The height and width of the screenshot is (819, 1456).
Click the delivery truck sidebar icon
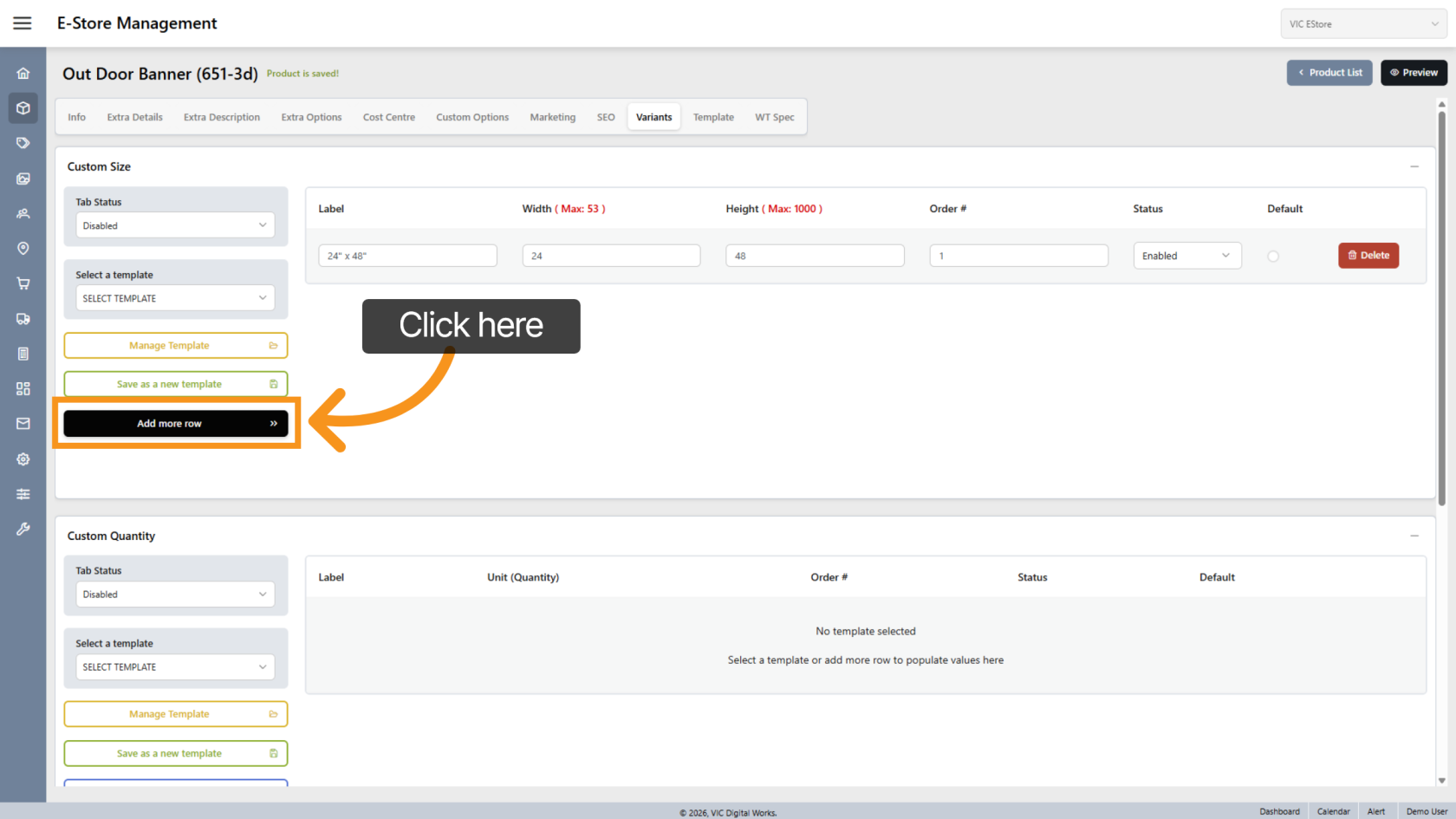click(x=23, y=319)
